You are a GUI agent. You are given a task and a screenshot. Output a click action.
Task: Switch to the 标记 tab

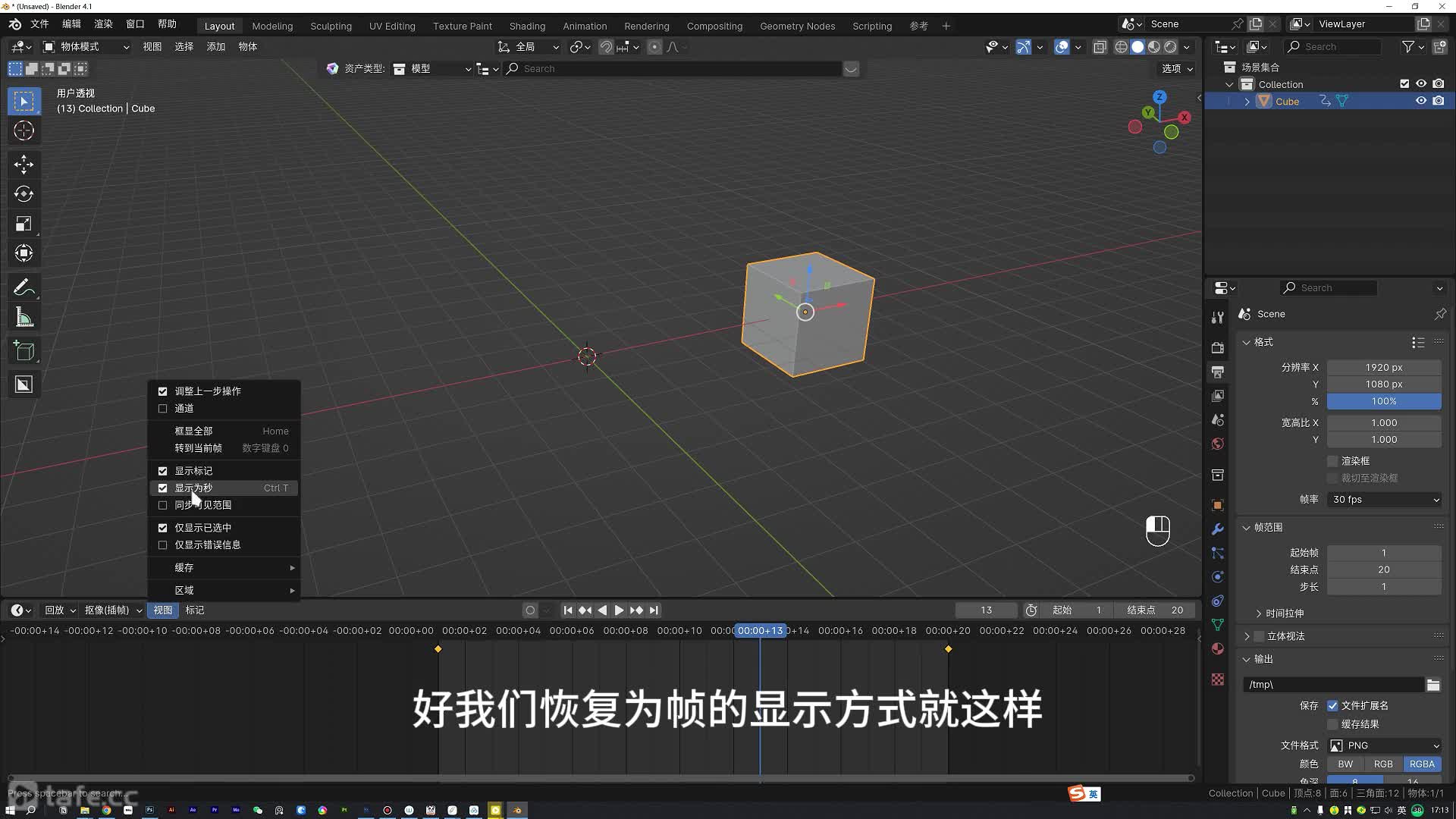pos(195,610)
